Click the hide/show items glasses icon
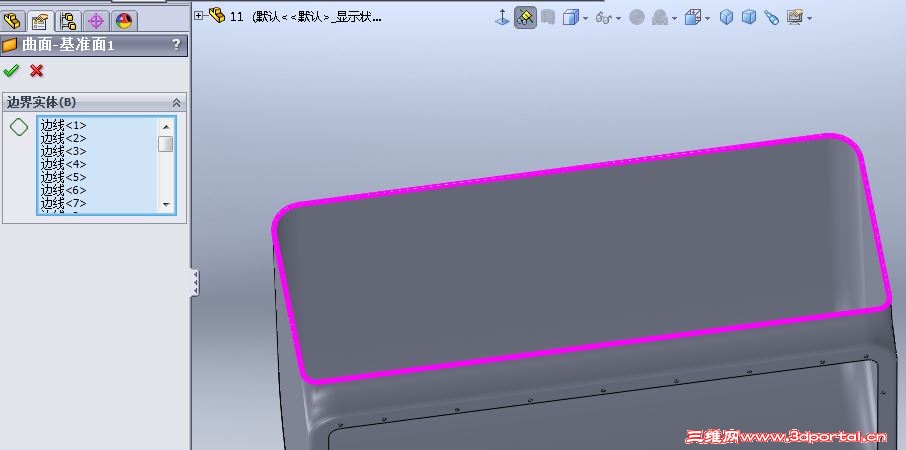Image resolution: width=906 pixels, height=450 pixels. [603, 18]
